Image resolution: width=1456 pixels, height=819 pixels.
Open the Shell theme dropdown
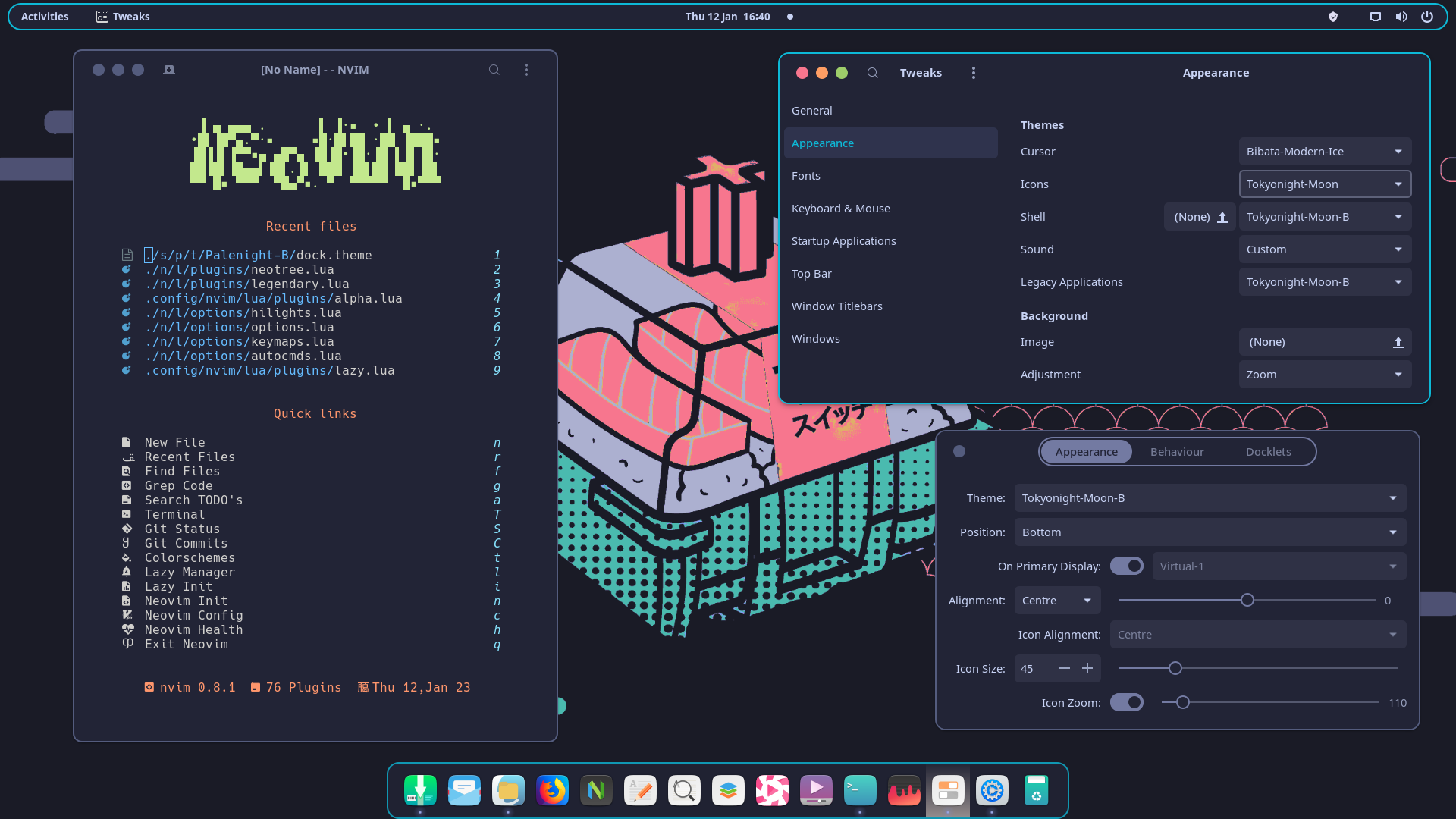click(1325, 217)
